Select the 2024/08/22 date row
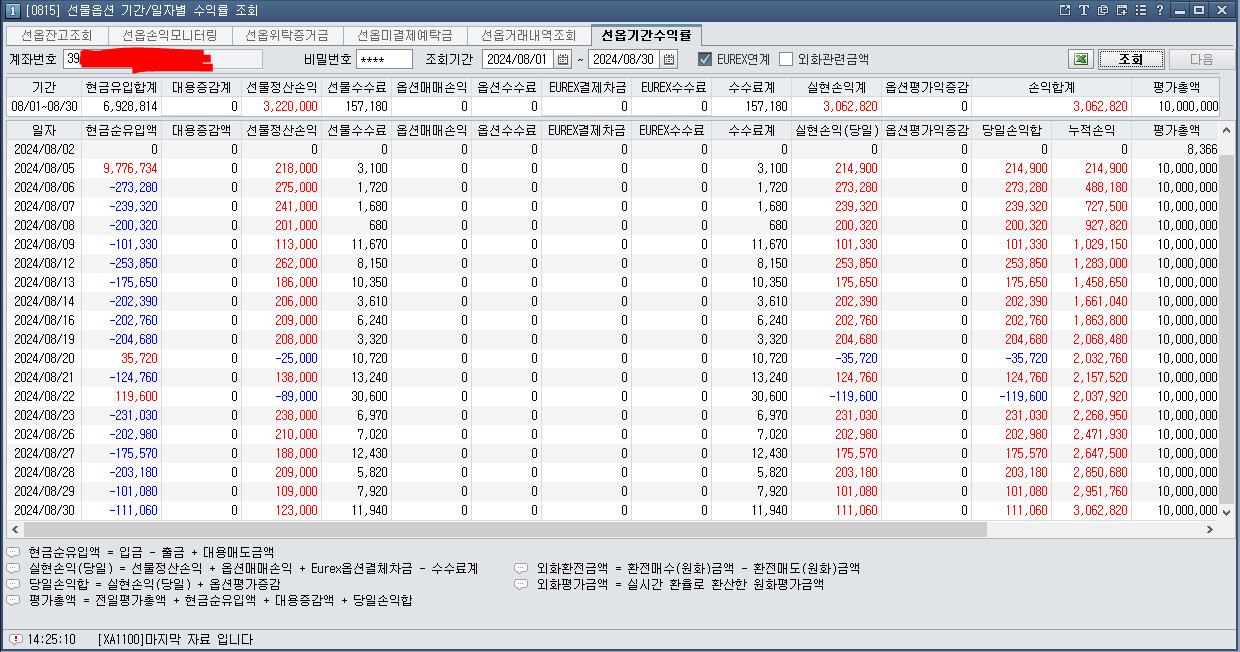1240x652 pixels. click(x=613, y=396)
